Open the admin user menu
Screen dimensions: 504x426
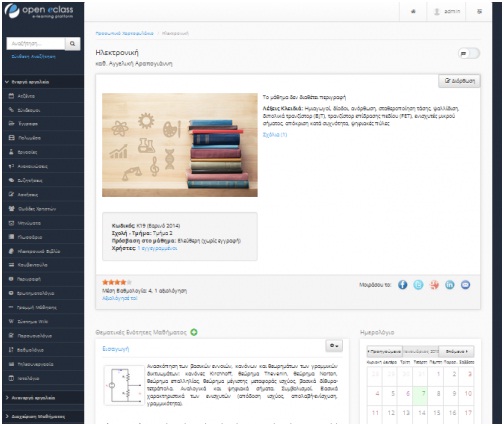(x=447, y=12)
